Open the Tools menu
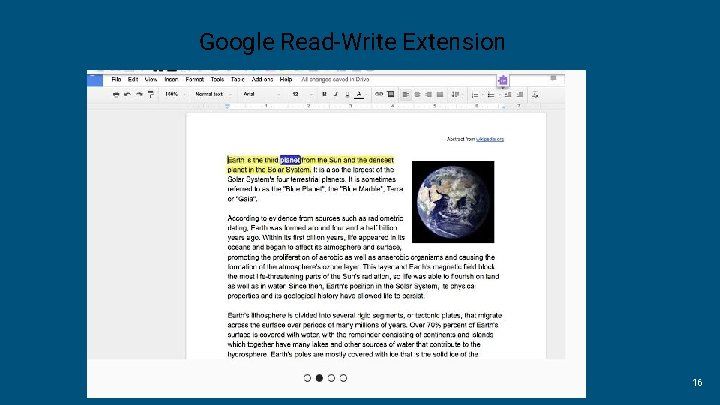 (x=217, y=79)
